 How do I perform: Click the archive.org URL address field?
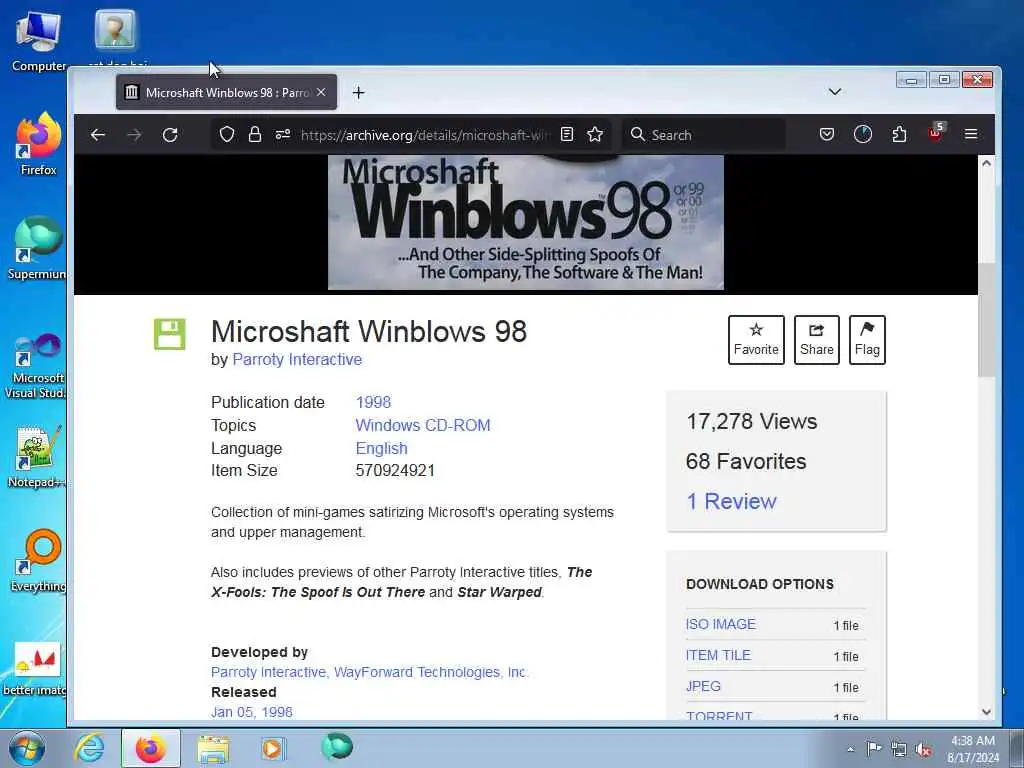pos(424,135)
